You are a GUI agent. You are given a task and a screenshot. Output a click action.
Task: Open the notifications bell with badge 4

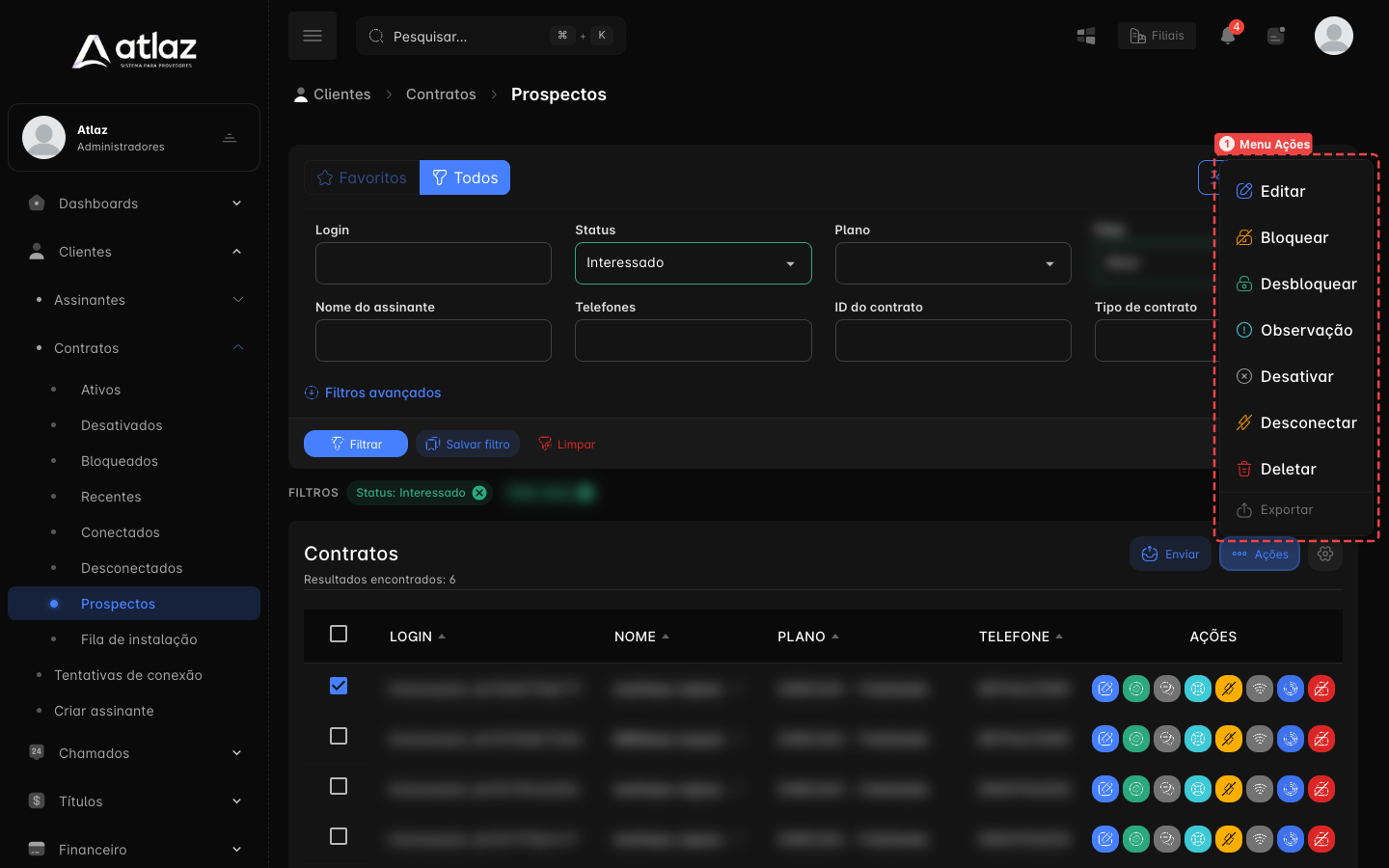click(1228, 36)
